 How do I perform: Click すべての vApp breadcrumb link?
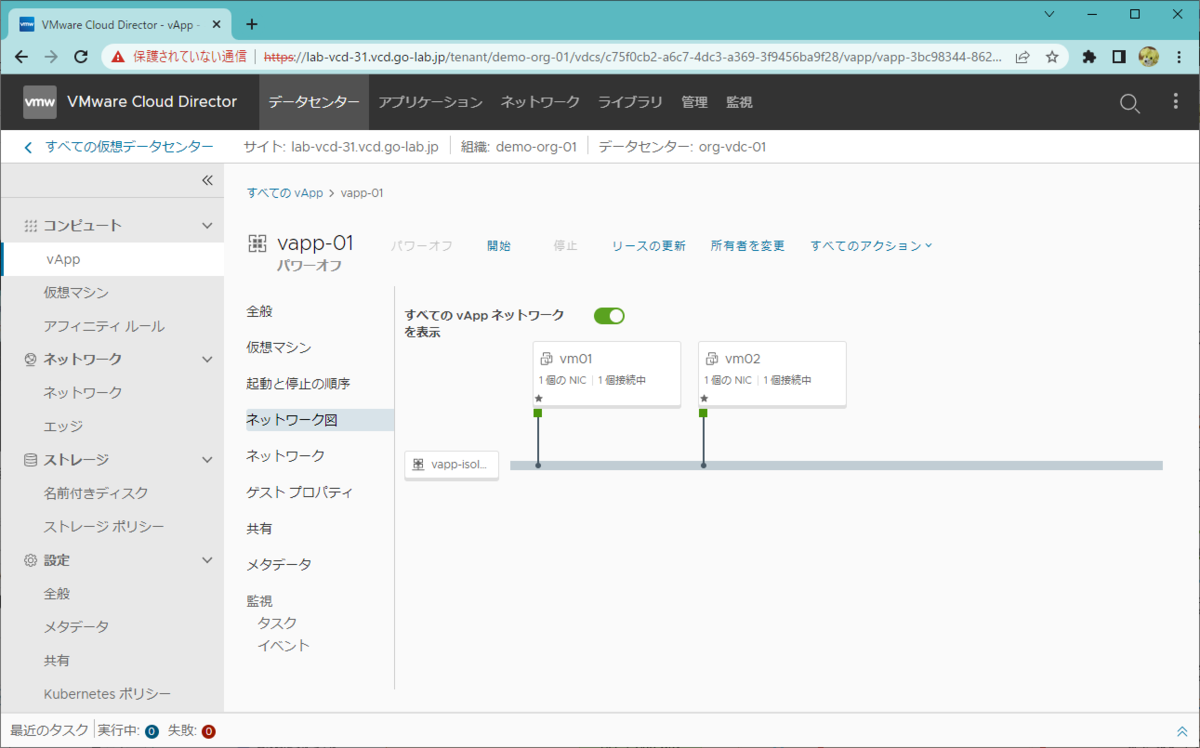pyautogui.click(x=285, y=193)
